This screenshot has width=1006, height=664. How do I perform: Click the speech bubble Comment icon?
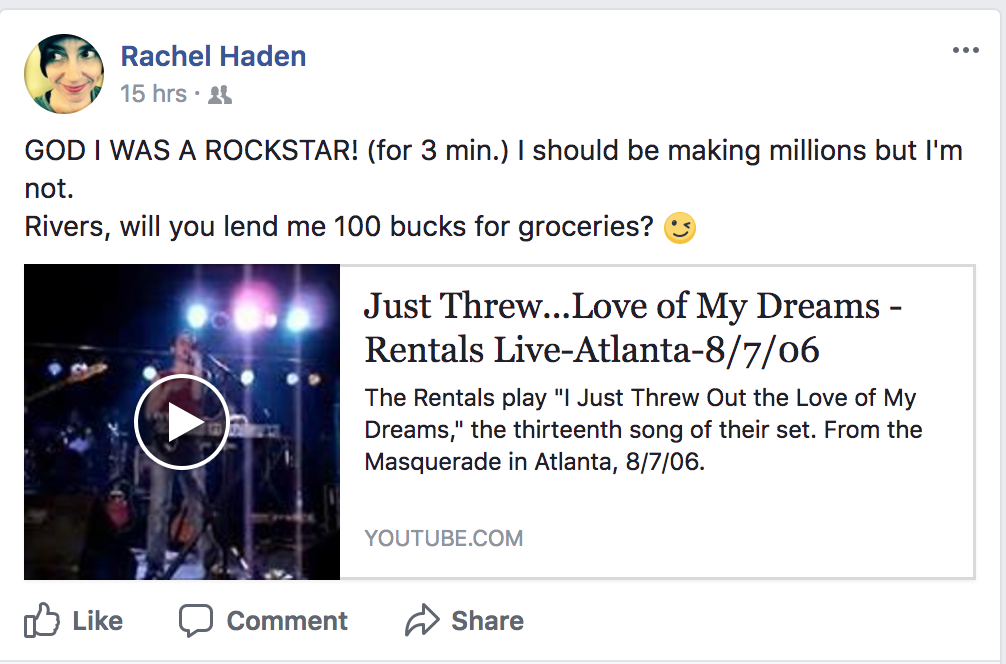196,620
